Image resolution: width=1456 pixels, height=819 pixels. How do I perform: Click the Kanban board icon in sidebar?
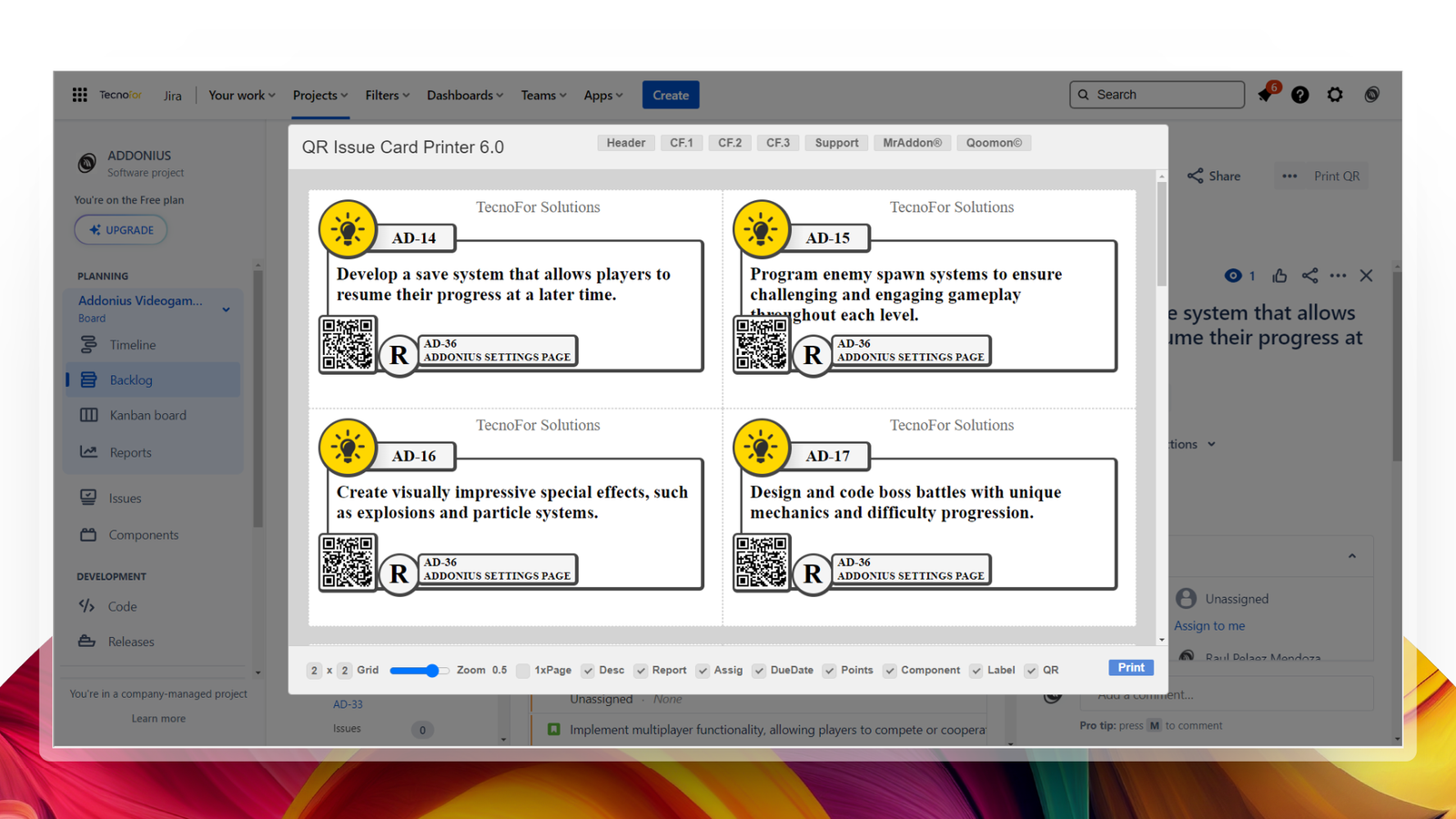[88, 415]
